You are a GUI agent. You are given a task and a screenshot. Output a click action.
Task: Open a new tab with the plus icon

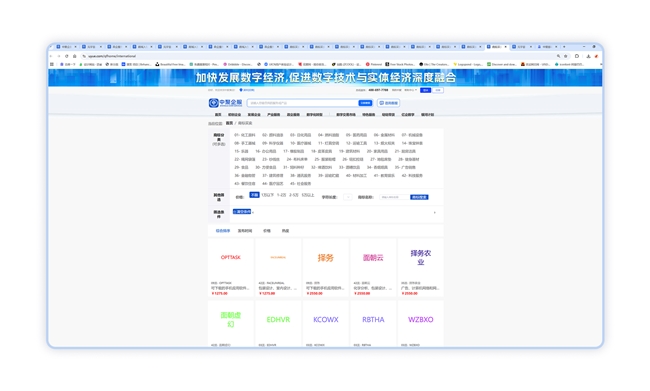pyautogui.click(x=564, y=47)
